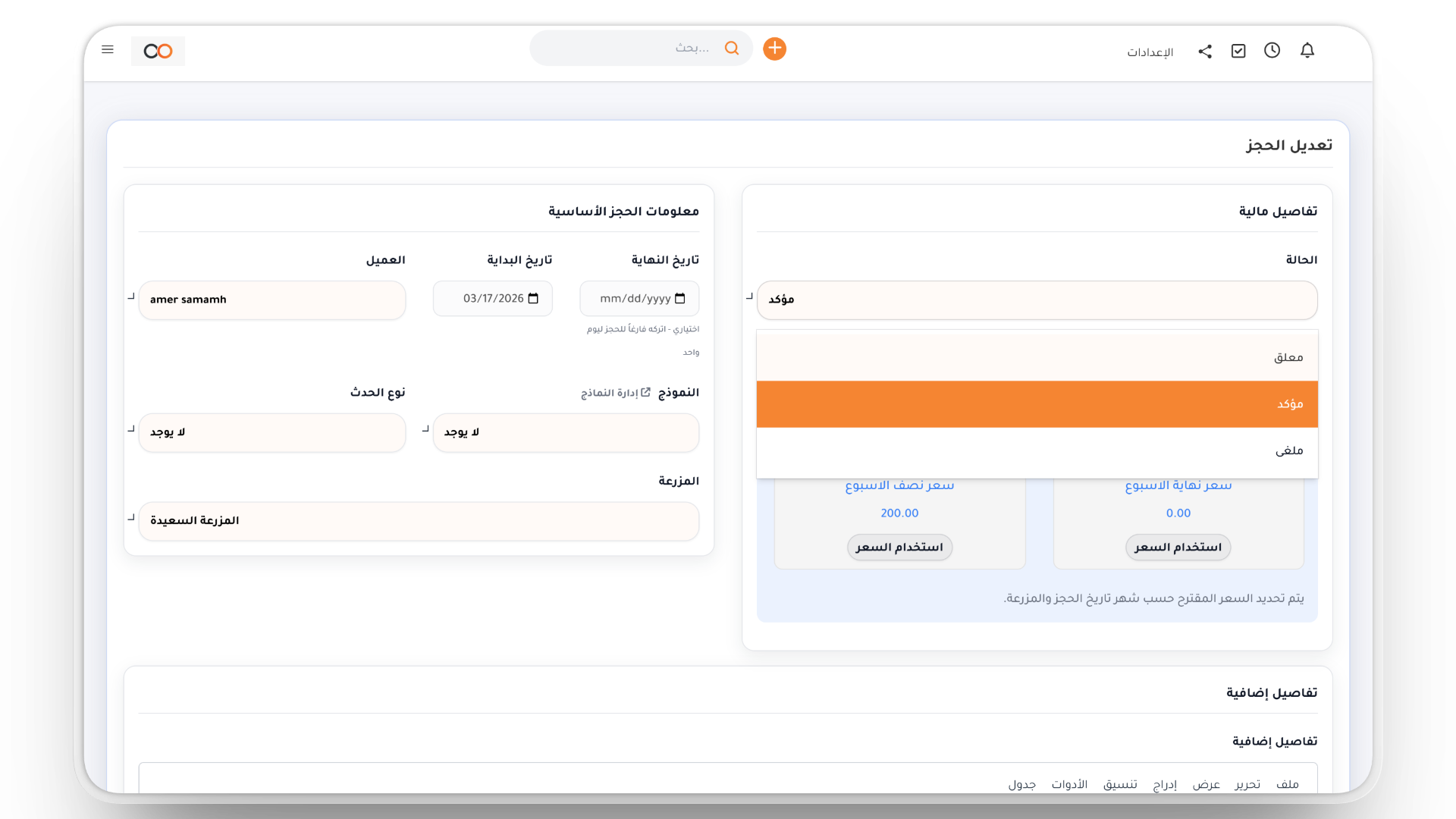Image resolution: width=1456 pixels, height=819 pixels.
Task: Click the search magnifier icon
Action: 732,48
